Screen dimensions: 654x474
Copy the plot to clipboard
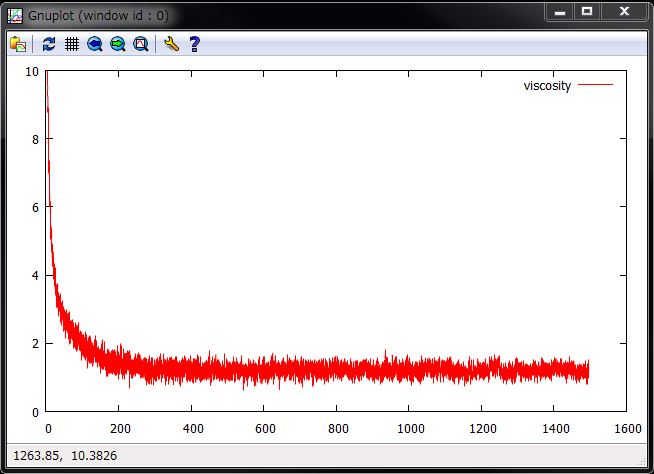[18, 44]
